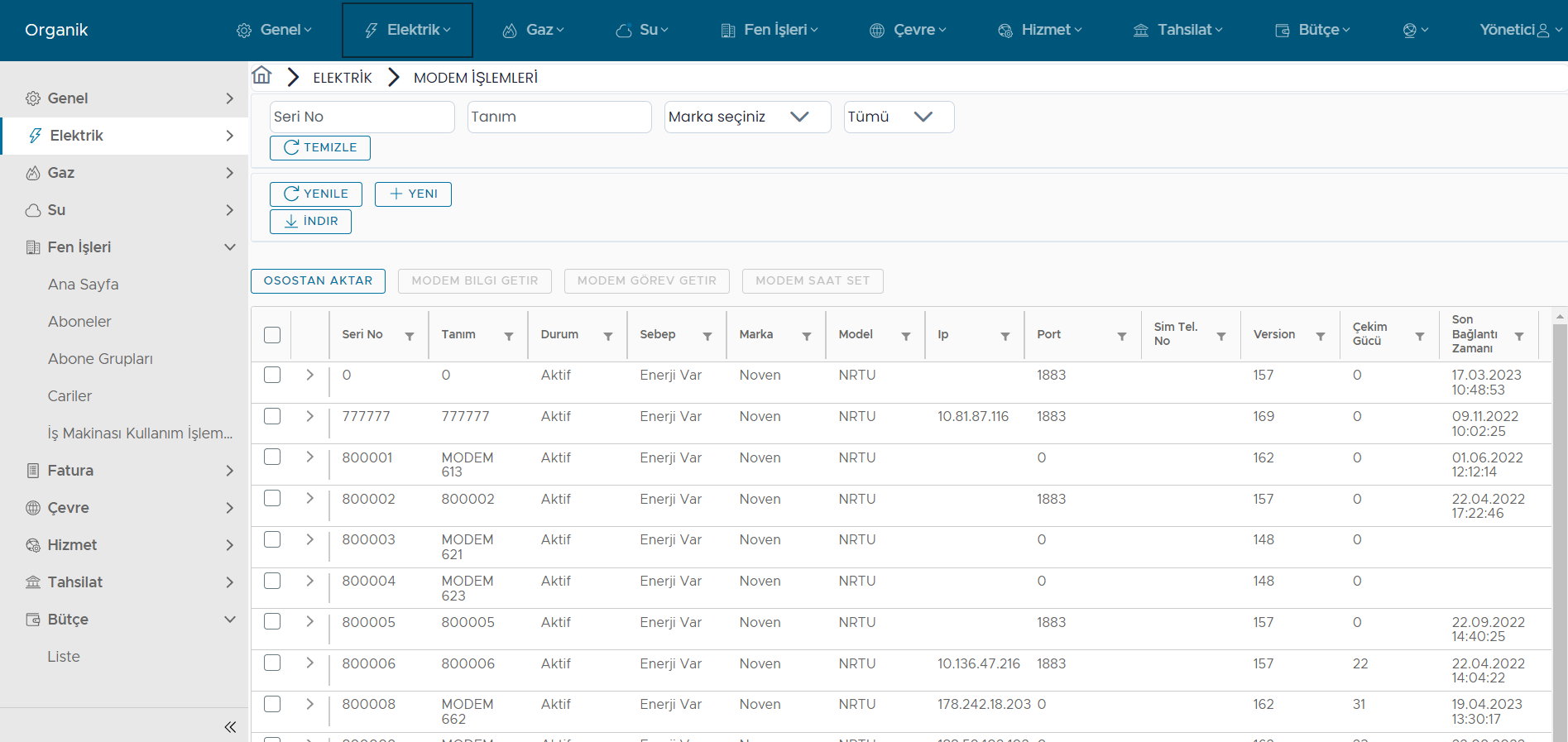1568x742 pixels.
Task: Click filter icon on Son Bağlantı Zamanı column
Action: [x=1519, y=336]
